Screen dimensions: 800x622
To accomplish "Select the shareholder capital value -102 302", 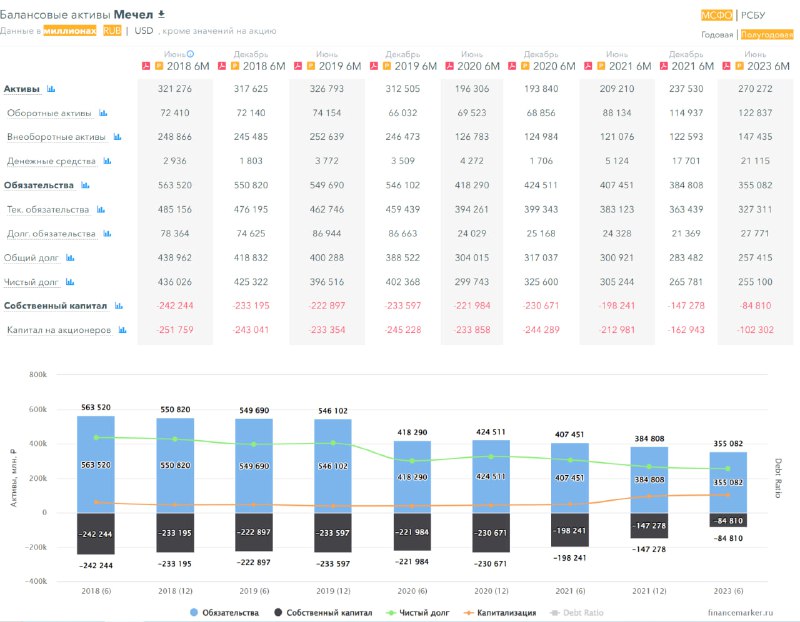I will [755, 330].
